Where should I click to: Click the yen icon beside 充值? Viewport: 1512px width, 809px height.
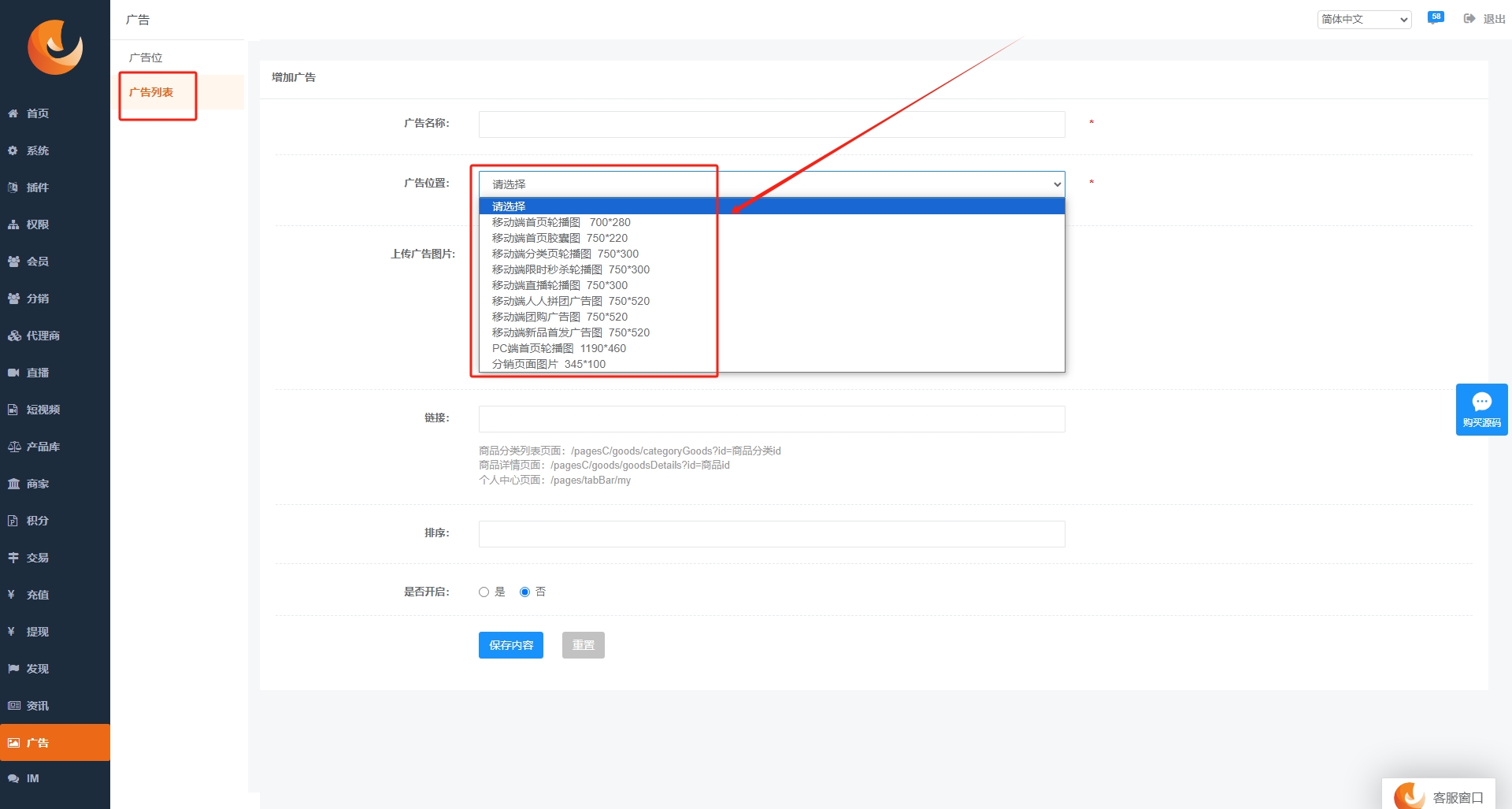coord(12,595)
